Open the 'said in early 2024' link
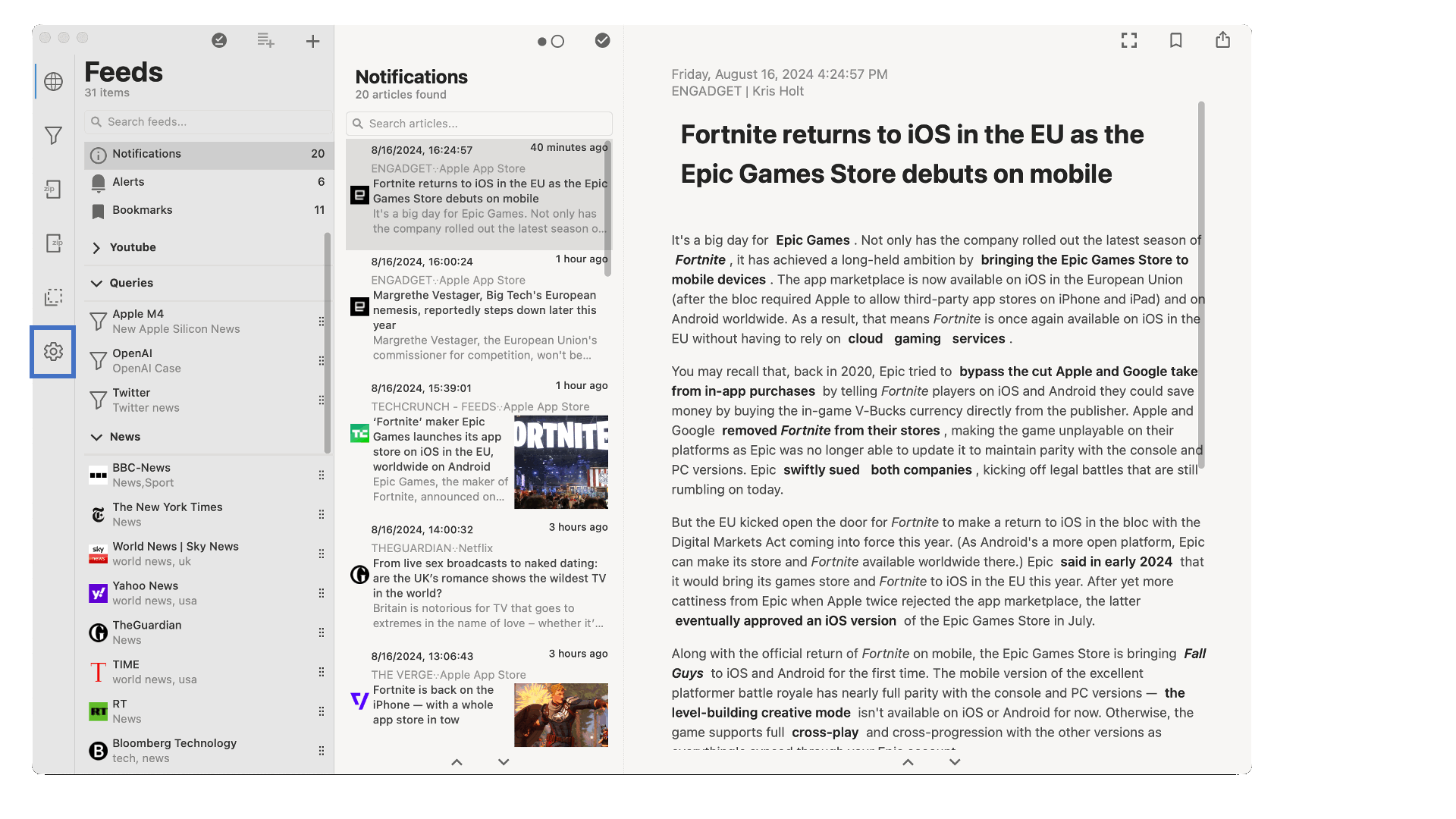The height and width of the screenshot is (819, 1456). point(1116,562)
